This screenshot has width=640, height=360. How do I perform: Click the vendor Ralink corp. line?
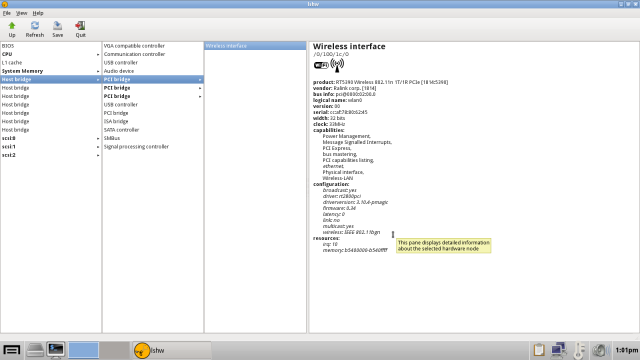[344, 88]
